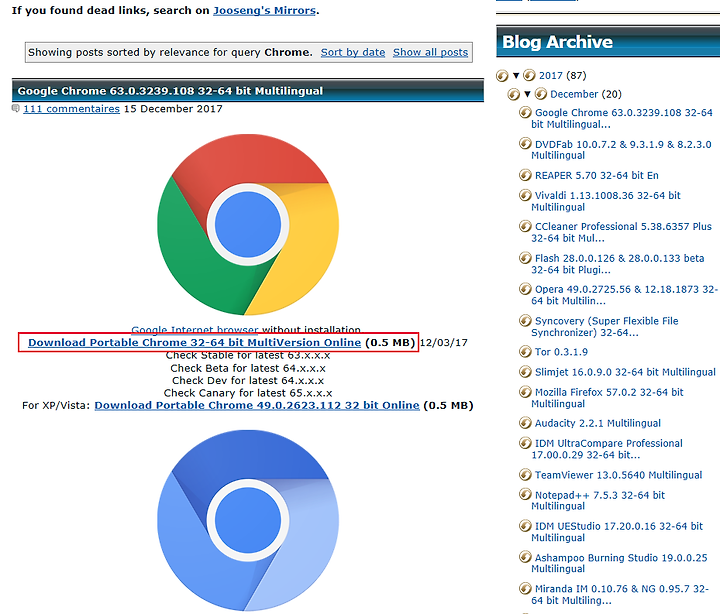Screen dimensions: 720x614
Task: Click the swirl icon left of the 2017 toggle
Action: point(502,75)
